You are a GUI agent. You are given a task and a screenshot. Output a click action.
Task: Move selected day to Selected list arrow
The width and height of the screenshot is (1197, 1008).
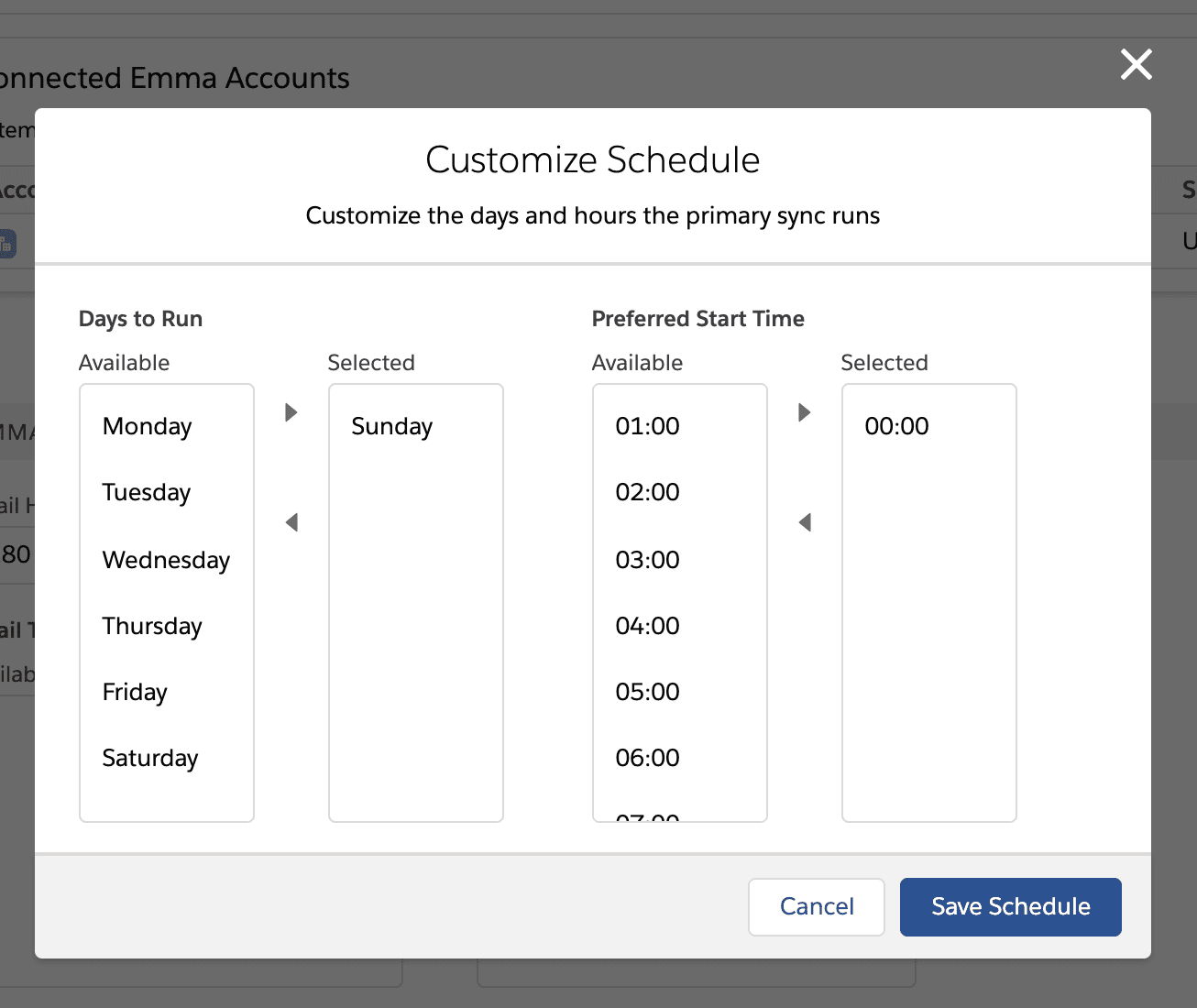(x=291, y=412)
